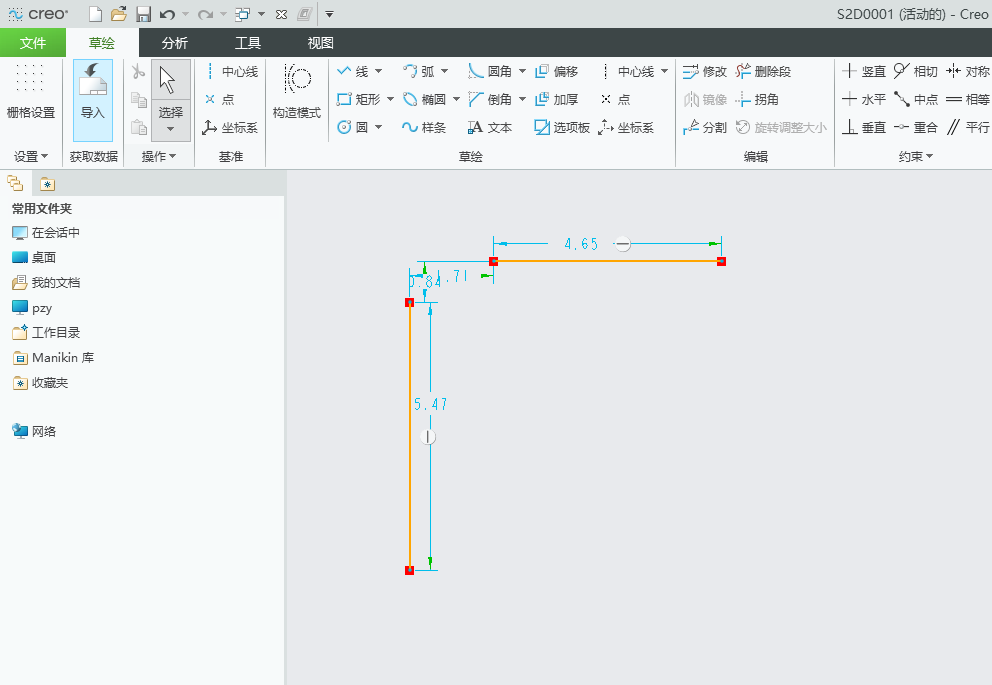The height and width of the screenshot is (685, 992).
Task: Select the 弧 arc tool
Action: tap(419, 71)
